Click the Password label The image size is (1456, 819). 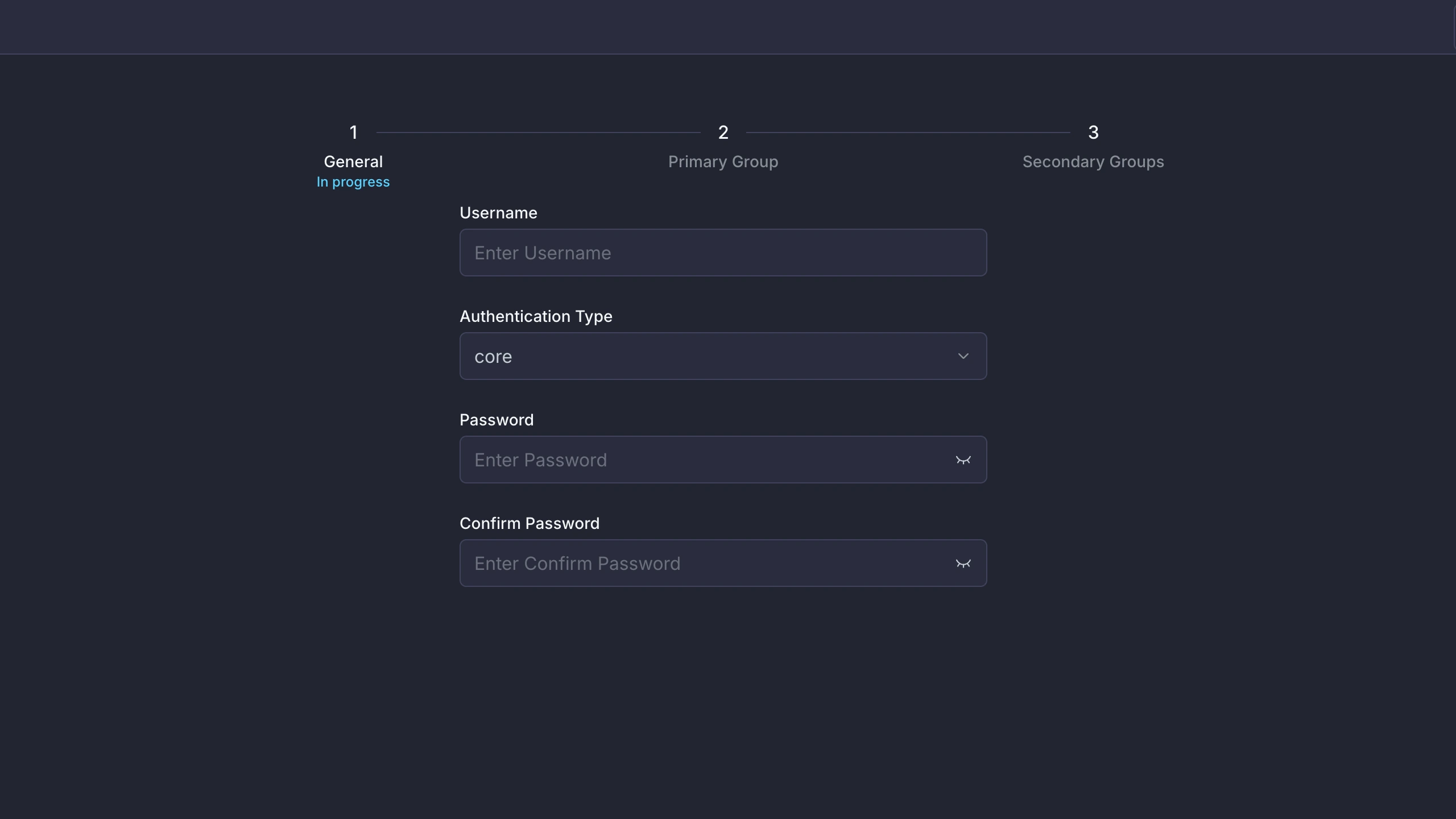pos(497,420)
